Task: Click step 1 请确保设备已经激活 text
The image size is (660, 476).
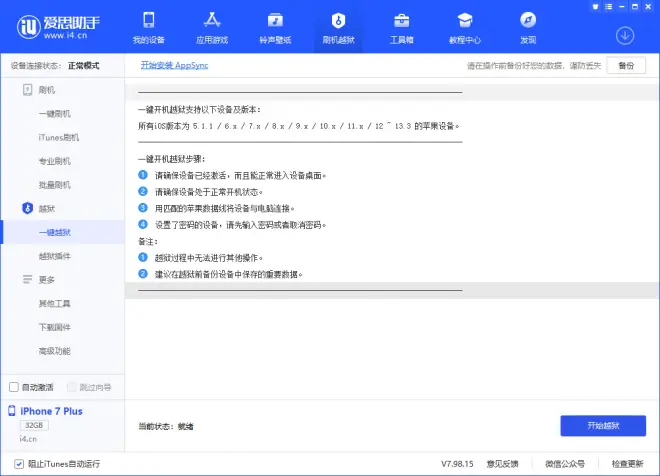Action: [240, 176]
